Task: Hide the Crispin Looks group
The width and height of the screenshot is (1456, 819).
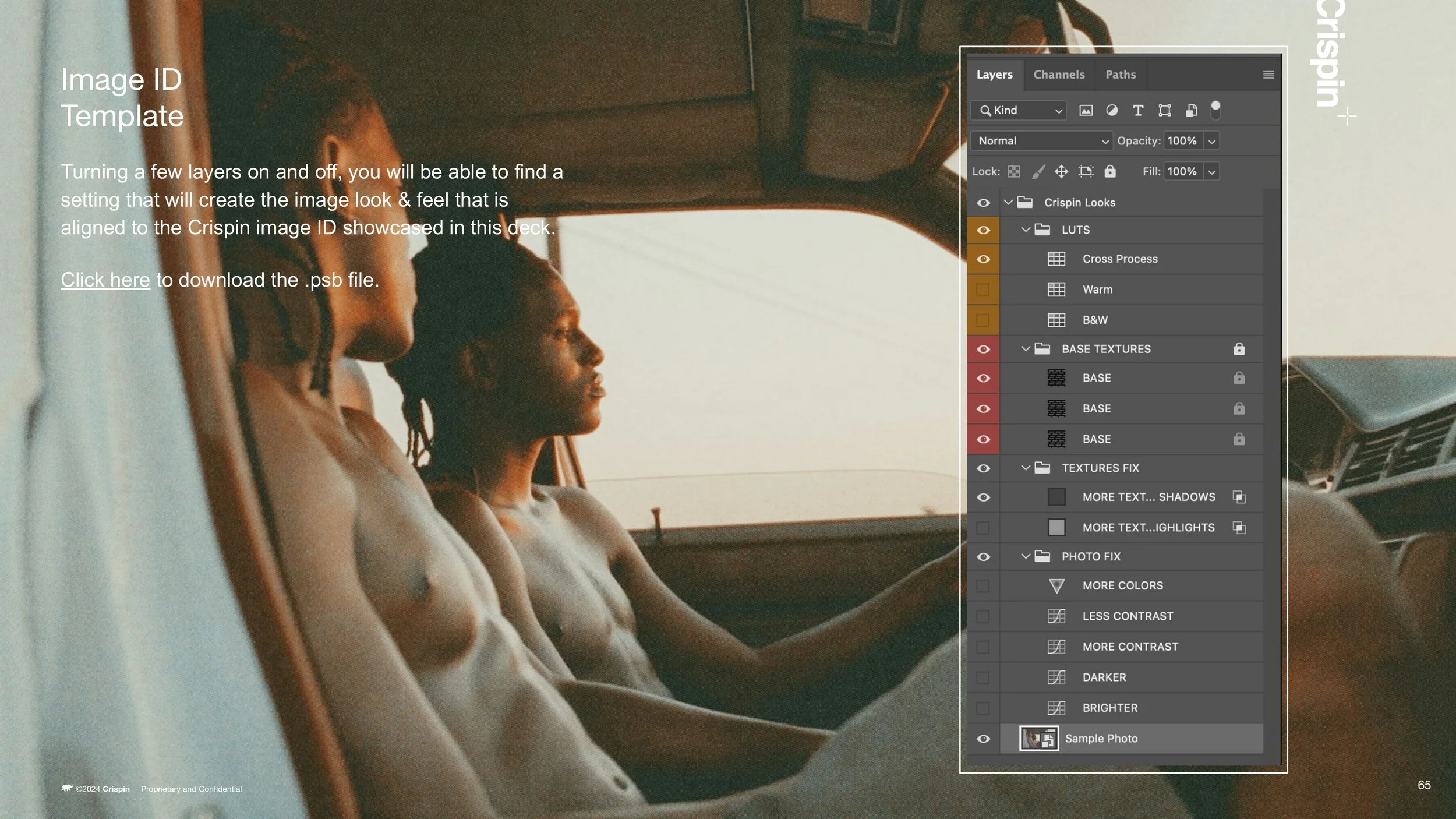Action: coord(983,203)
